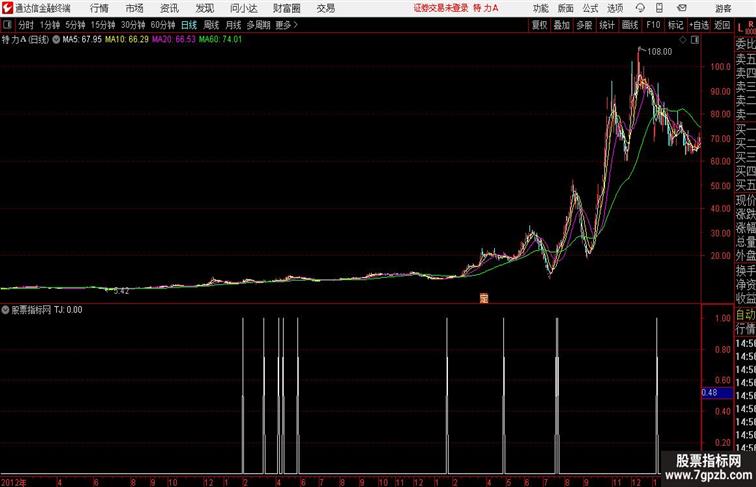The height and width of the screenshot is (487, 756).
Task: Click the 5.42 low price label
Action: [x=121, y=291]
